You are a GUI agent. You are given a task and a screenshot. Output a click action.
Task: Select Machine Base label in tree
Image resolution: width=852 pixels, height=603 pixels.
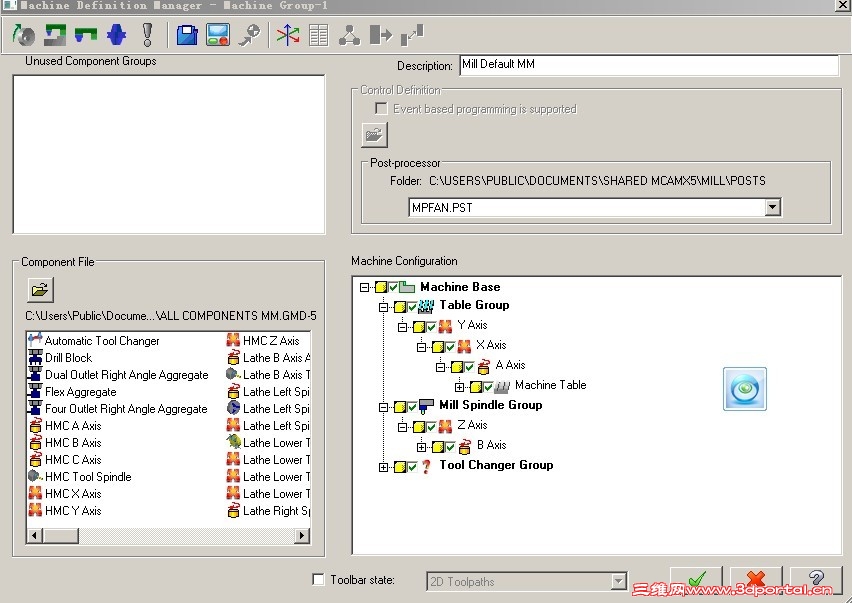[460, 287]
